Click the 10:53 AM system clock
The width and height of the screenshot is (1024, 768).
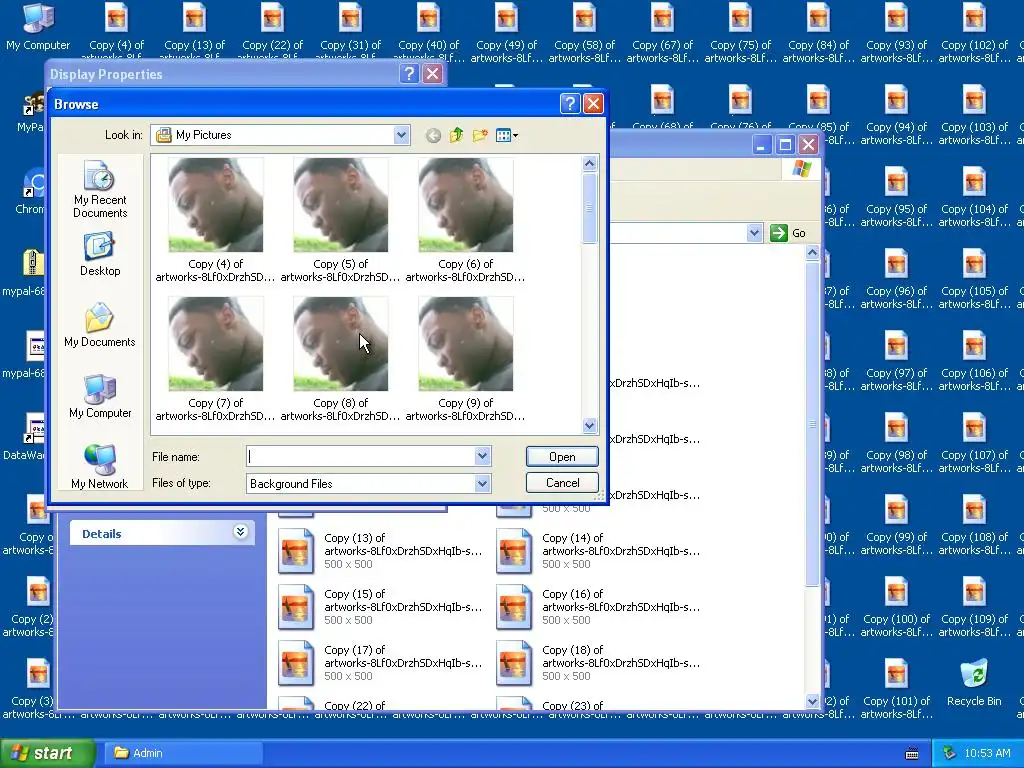tap(987, 753)
